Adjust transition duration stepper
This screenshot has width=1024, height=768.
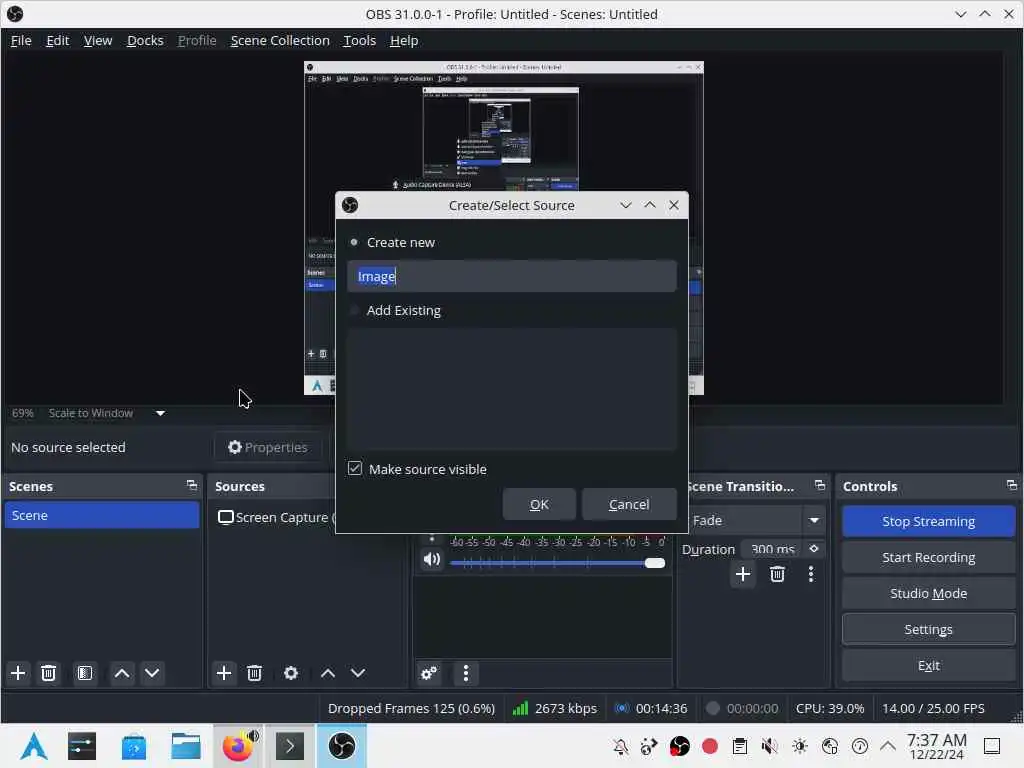(814, 549)
